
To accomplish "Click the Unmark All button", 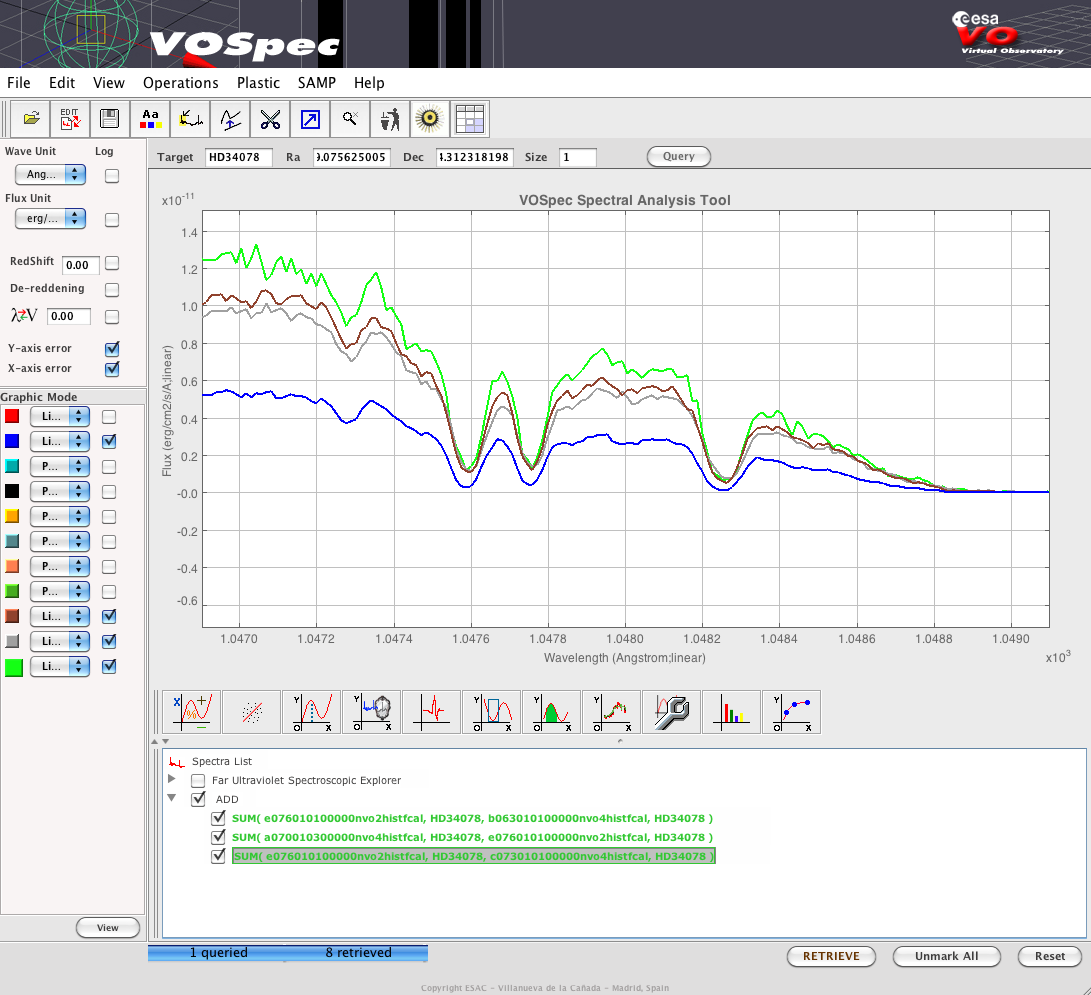I will point(946,956).
